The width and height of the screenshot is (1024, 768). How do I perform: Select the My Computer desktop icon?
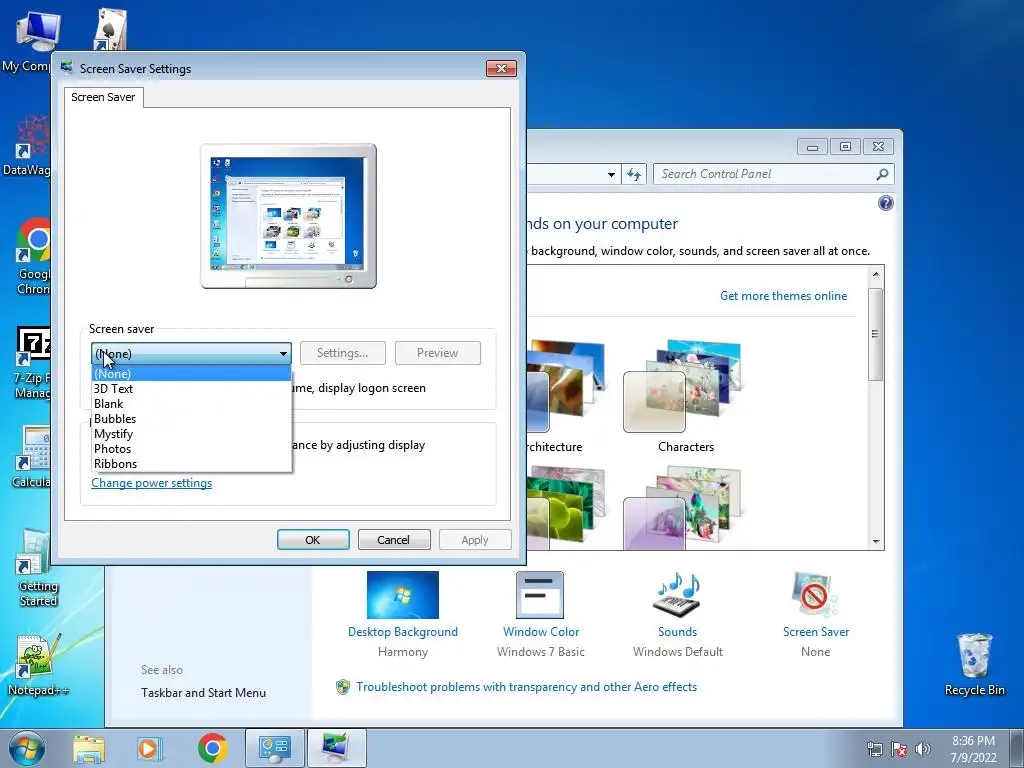pyautogui.click(x=27, y=40)
